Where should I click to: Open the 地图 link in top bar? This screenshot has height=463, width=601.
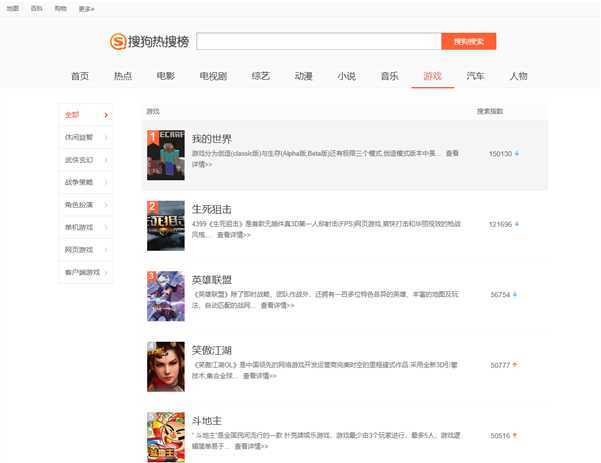pos(13,8)
